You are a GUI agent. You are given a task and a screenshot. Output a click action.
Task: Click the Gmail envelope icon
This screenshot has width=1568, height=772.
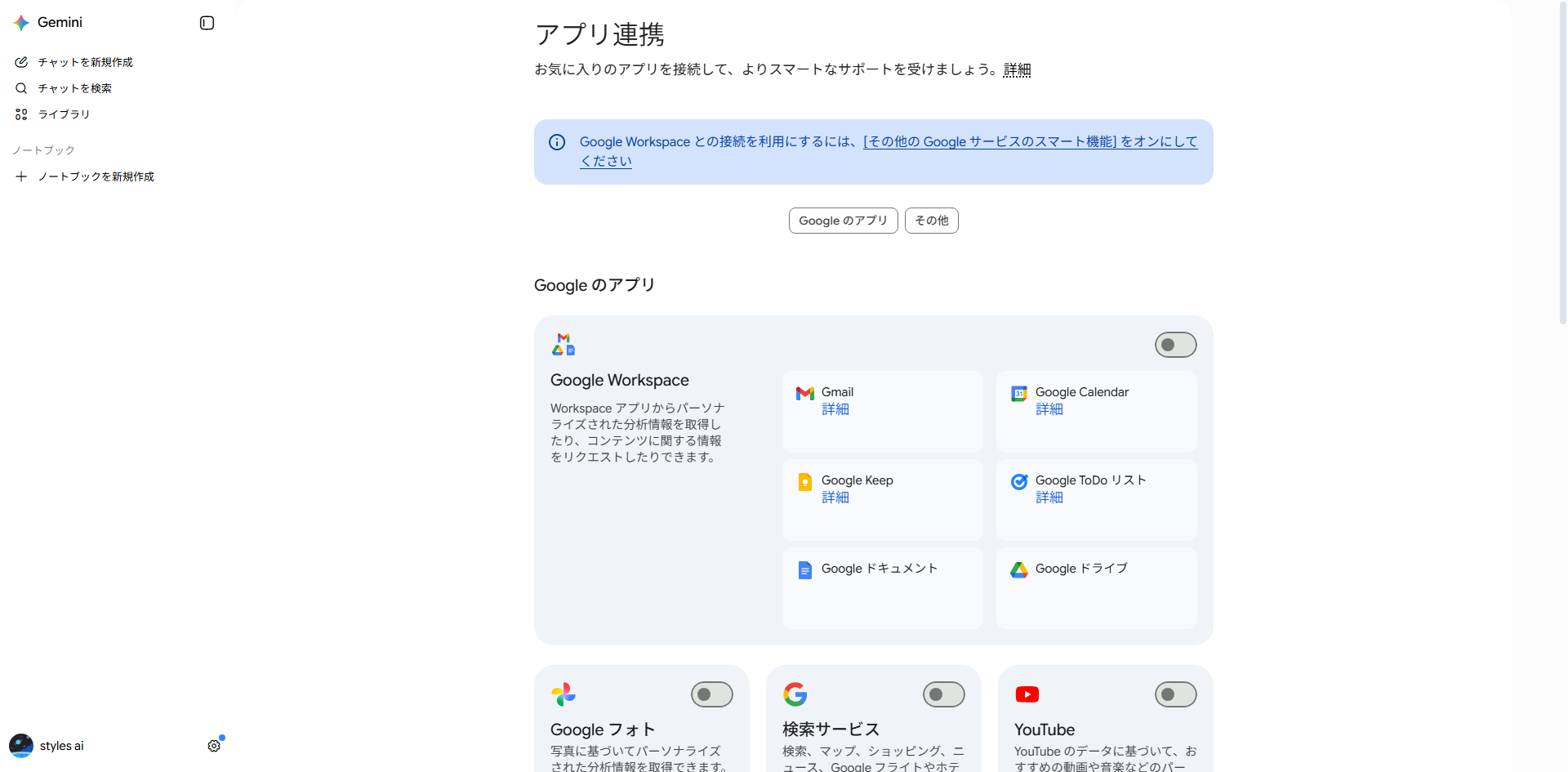coord(805,393)
